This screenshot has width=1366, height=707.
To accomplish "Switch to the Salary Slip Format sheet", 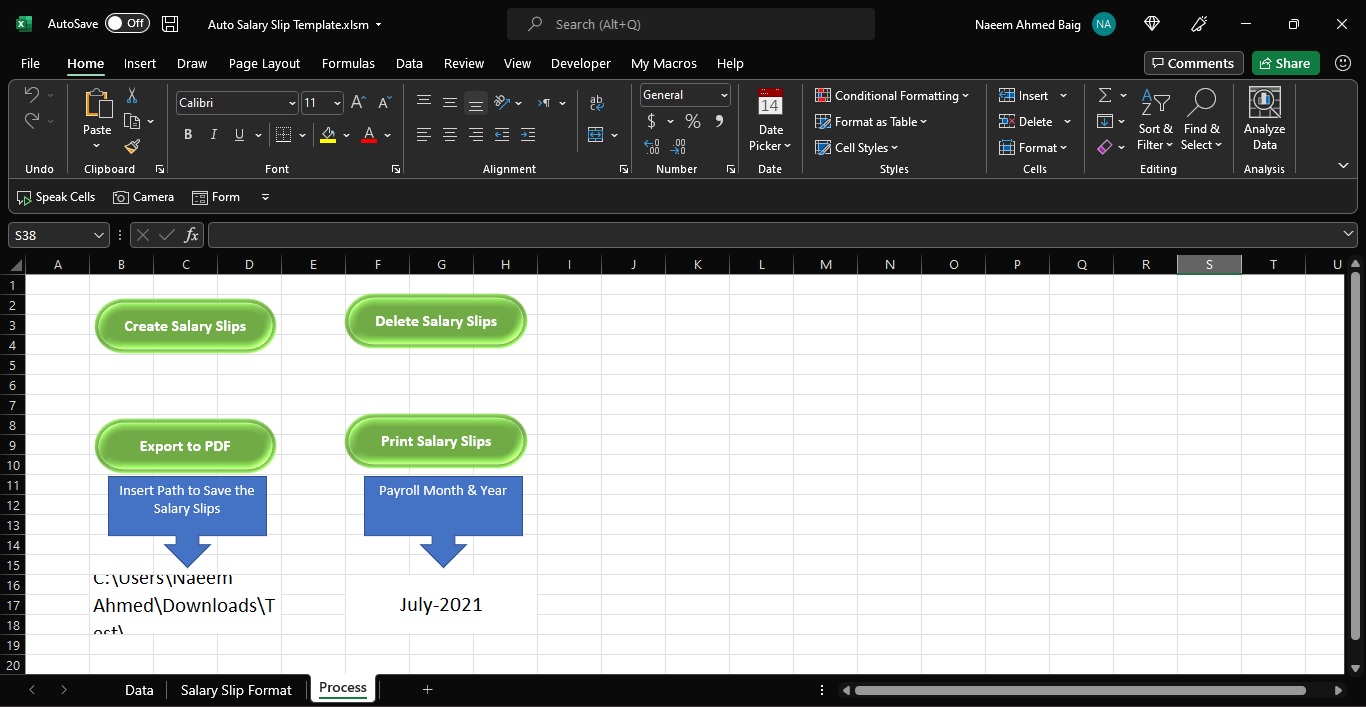I will pyautogui.click(x=236, y=690).
